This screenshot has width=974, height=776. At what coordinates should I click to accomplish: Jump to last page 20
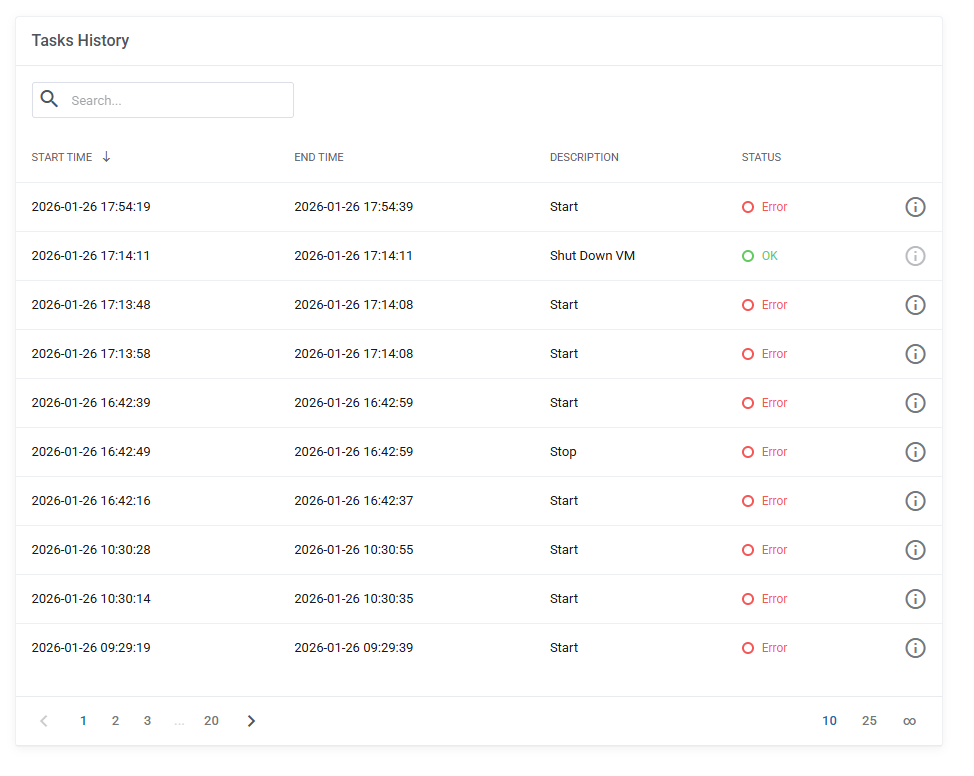(x=211, y=721)
